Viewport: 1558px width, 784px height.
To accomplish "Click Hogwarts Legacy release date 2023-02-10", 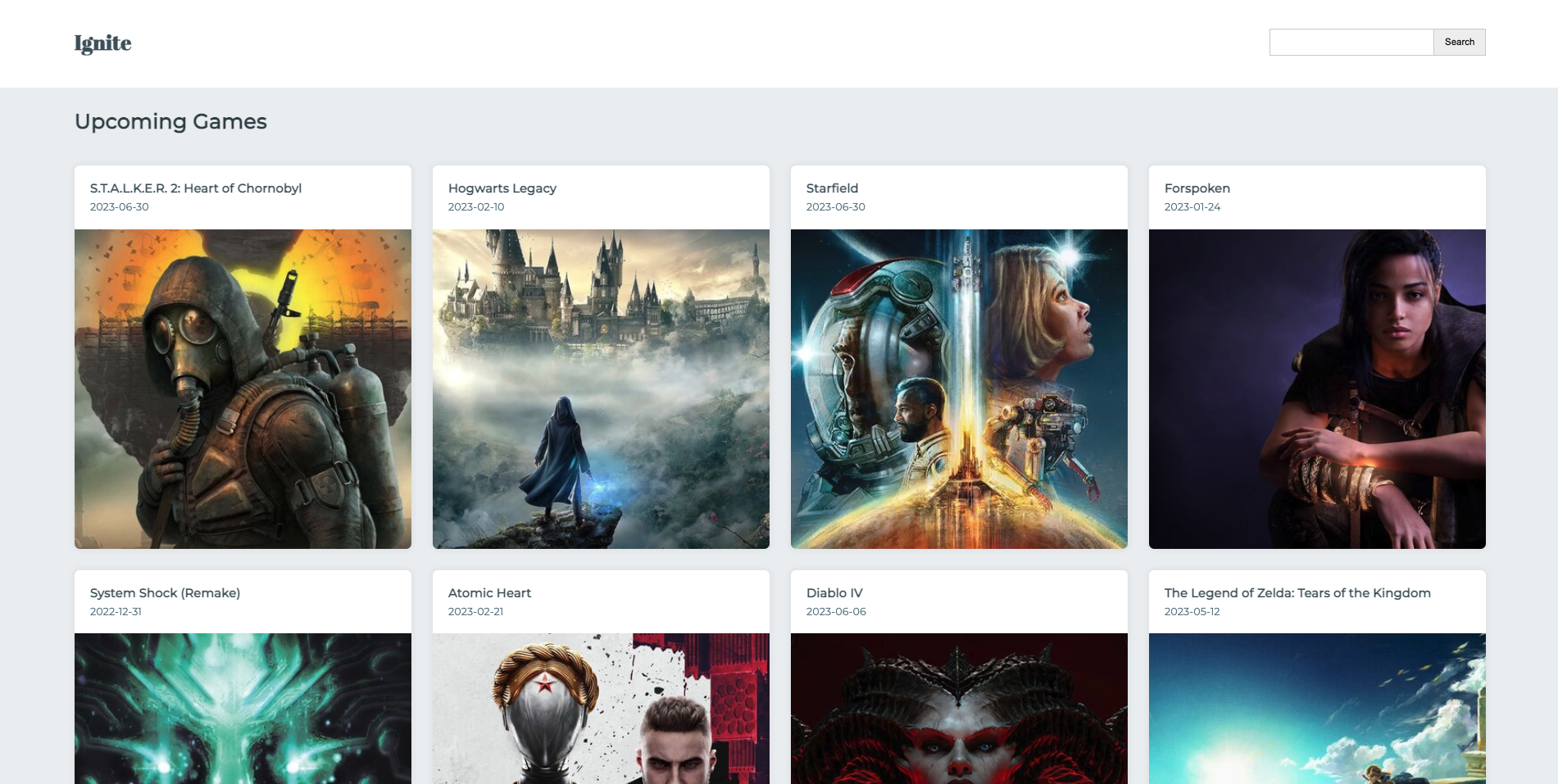I will [x=476, y=207].
